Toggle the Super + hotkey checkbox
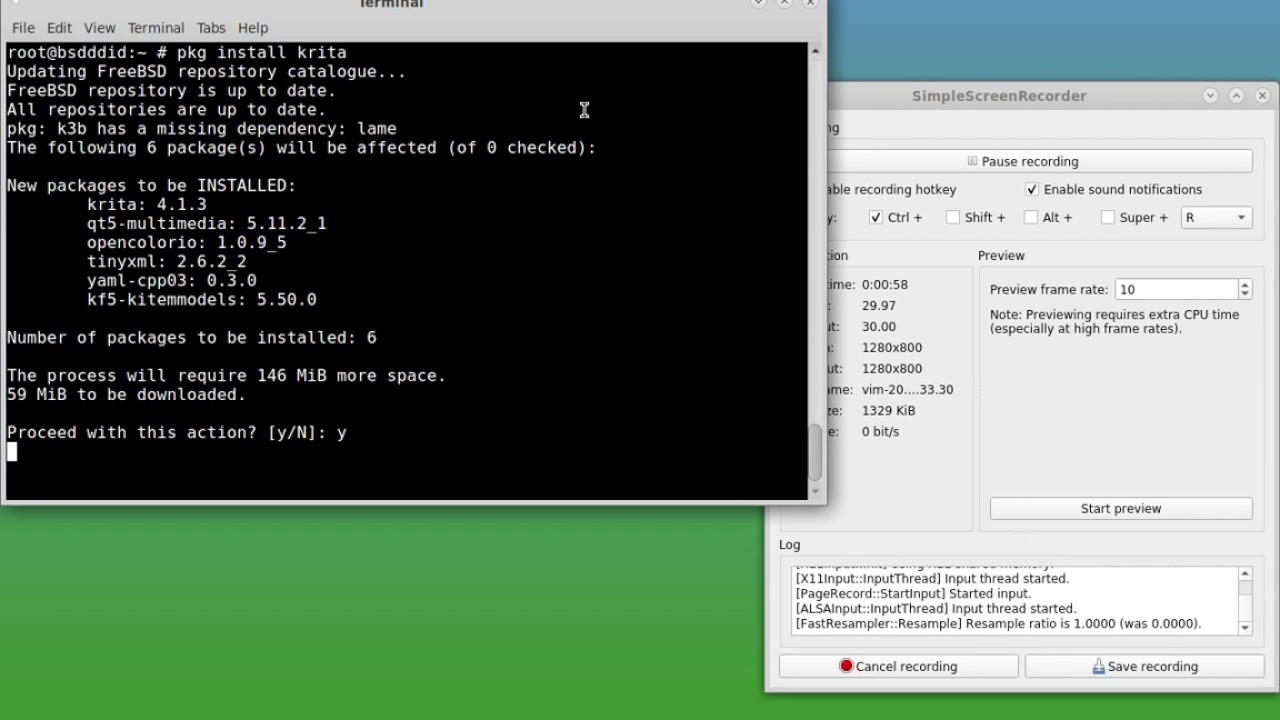1280x720 pixels. pyautogui.click(x=1108, y=217)
